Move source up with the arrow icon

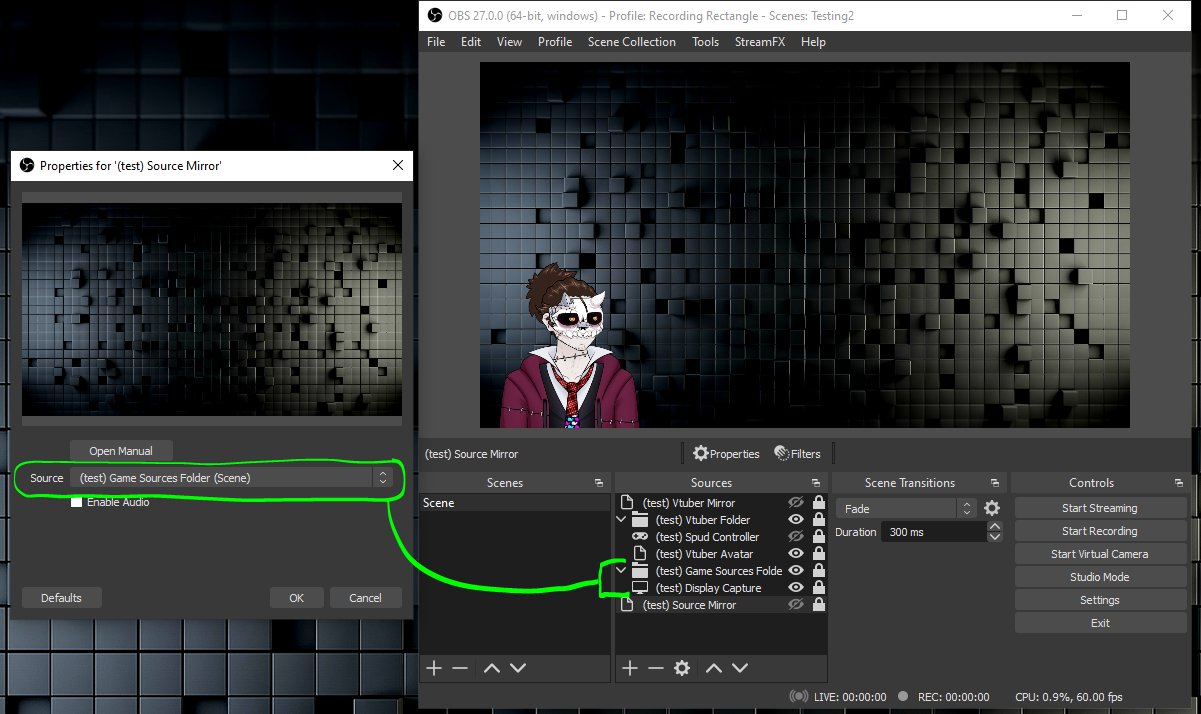tap(714, 668)
